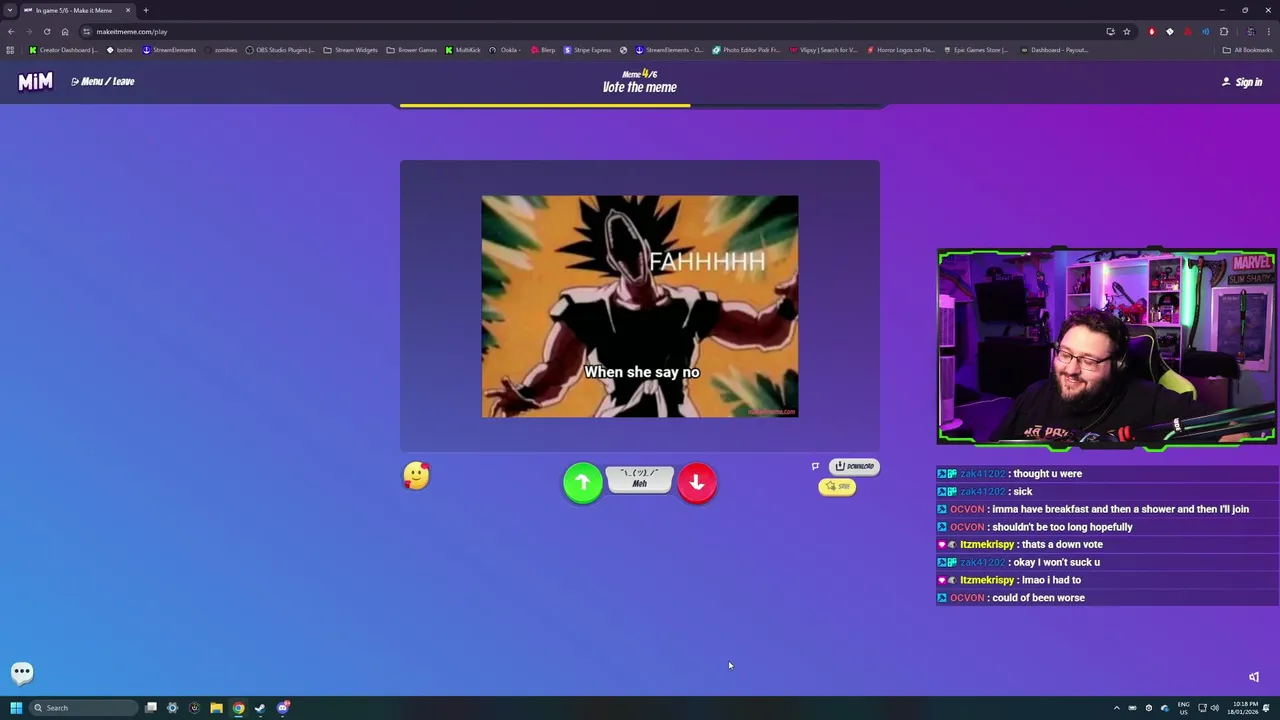The width and height of the screenshot is (1280, 720).
Task: Open Settings gear in the taskbar
Action: 172,708
